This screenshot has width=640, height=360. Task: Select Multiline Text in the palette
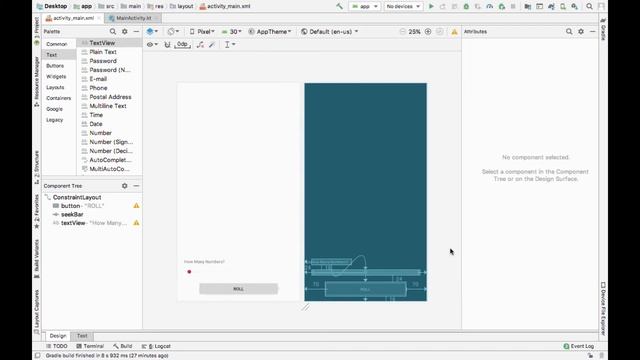pyautogui.click(x=108, y=106)
